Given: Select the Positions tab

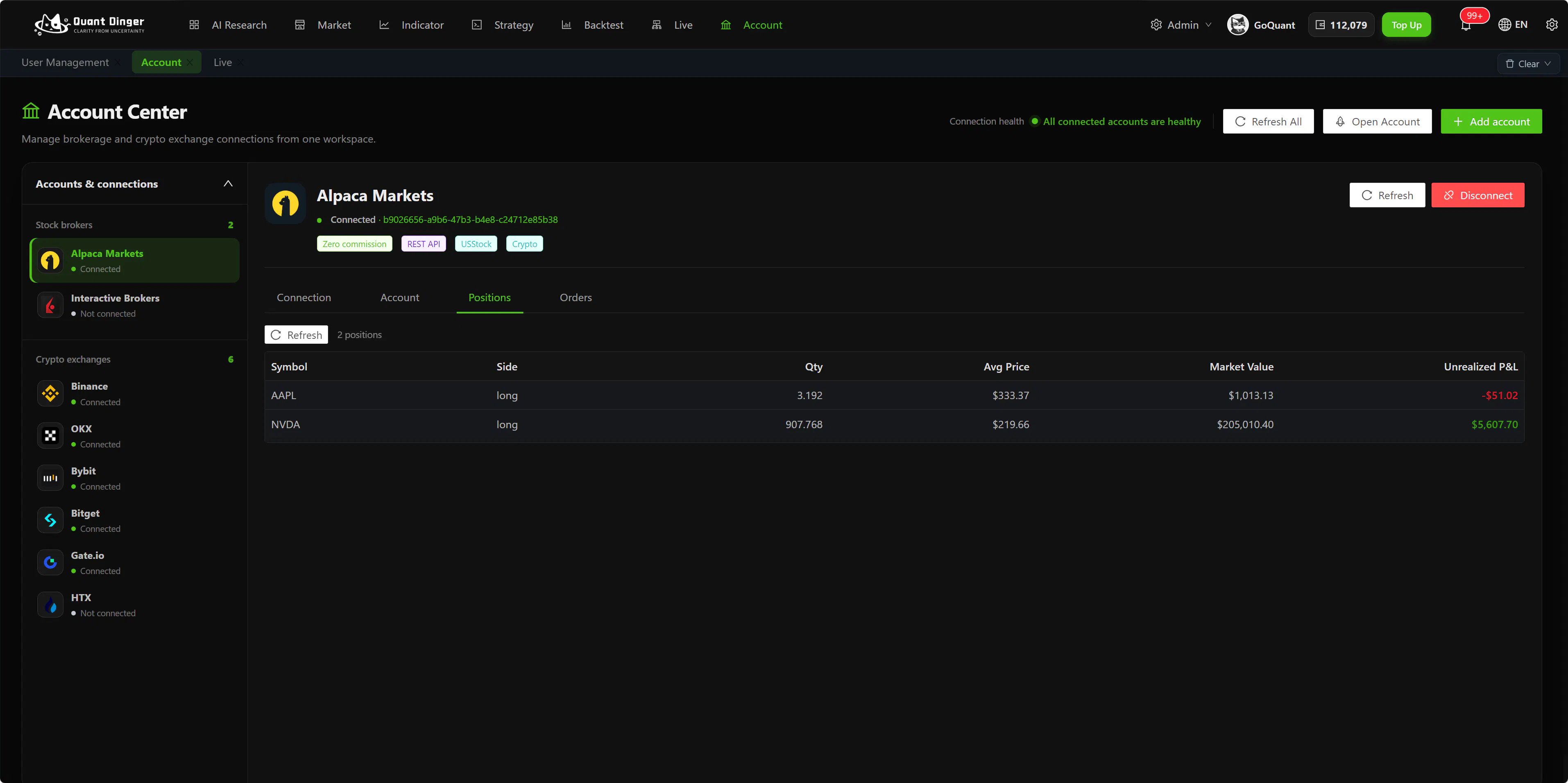Looking at the screenshot, I should [x=489, y=298].
